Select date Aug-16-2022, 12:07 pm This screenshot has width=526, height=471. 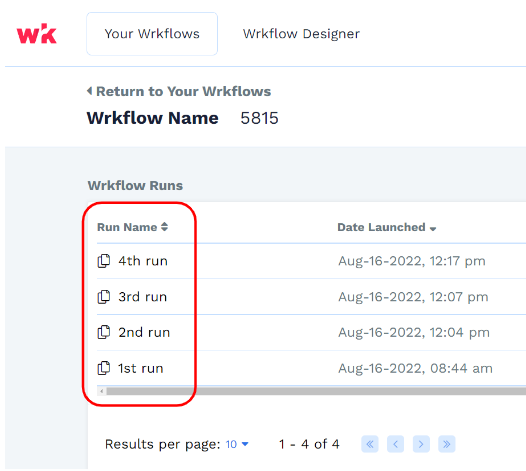413,297
